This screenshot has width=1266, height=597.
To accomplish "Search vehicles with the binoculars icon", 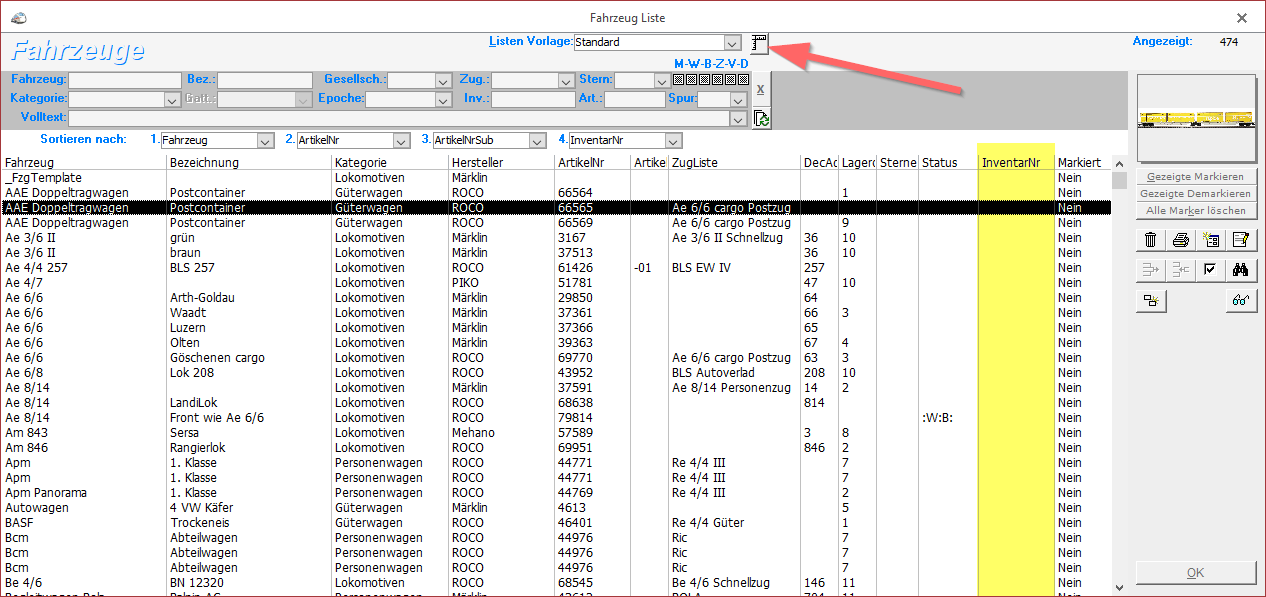I will (x=1241, y=270).
